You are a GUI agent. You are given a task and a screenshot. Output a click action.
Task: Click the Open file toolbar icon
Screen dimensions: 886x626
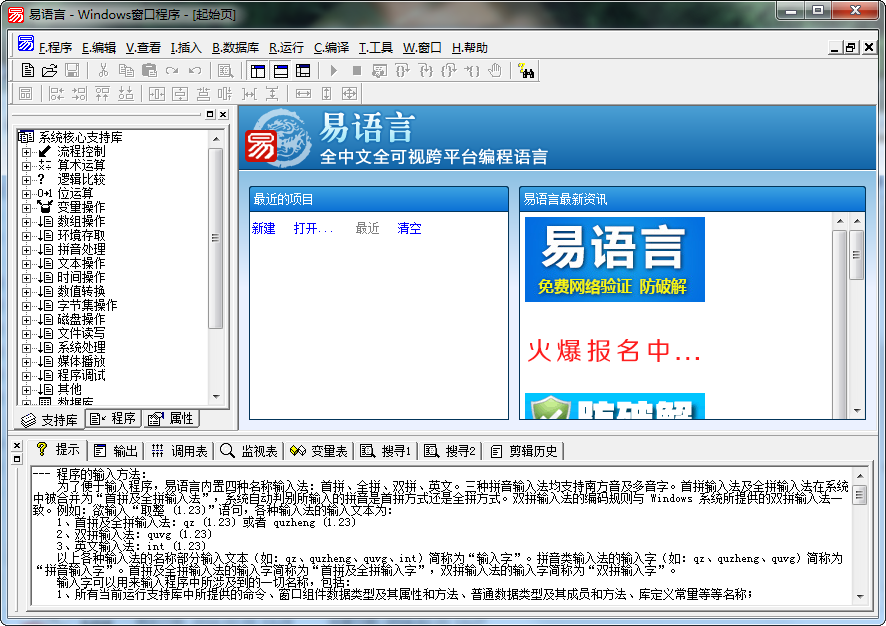50,70
